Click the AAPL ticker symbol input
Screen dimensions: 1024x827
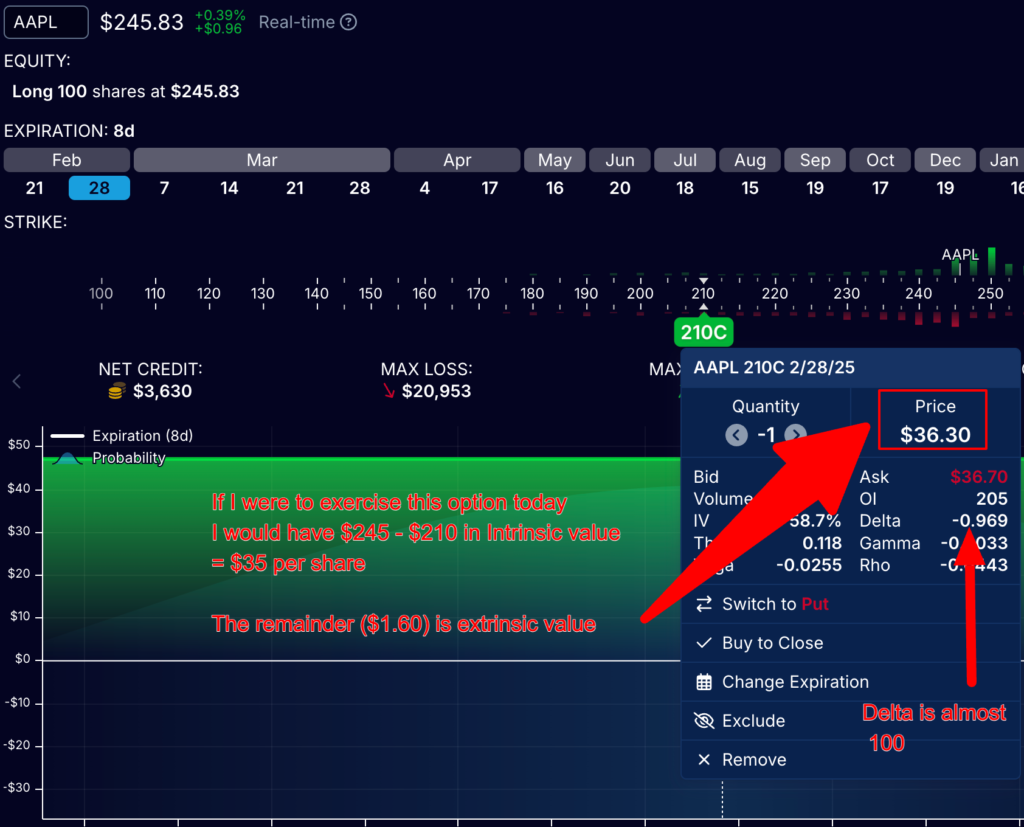(46, 22)
